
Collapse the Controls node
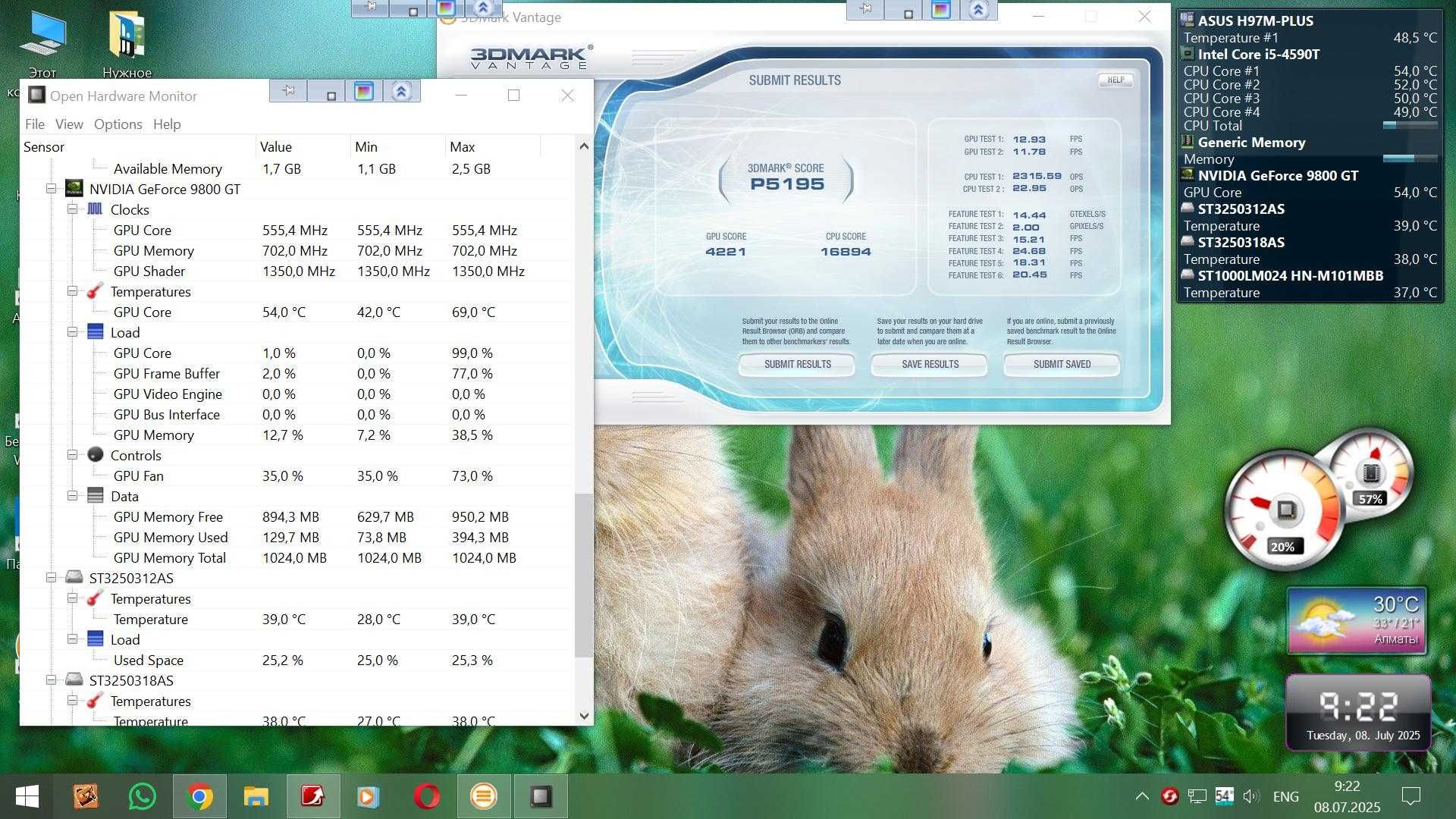72,455
